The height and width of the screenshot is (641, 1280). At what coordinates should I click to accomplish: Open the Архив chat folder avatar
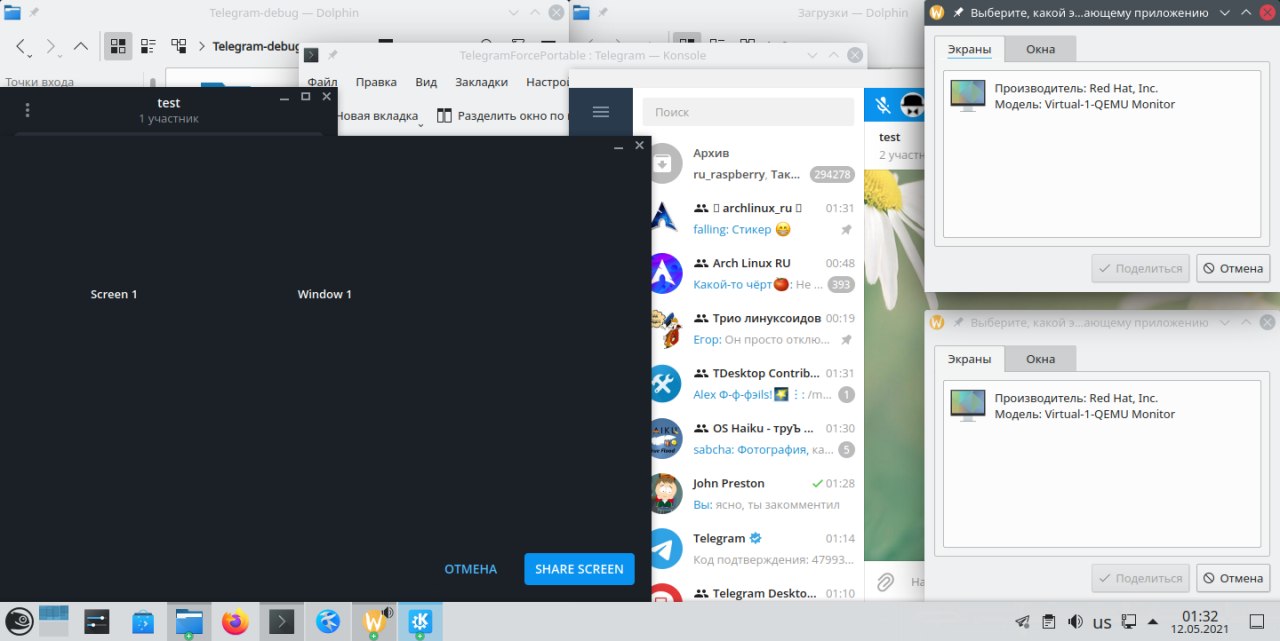pos(666,163)
